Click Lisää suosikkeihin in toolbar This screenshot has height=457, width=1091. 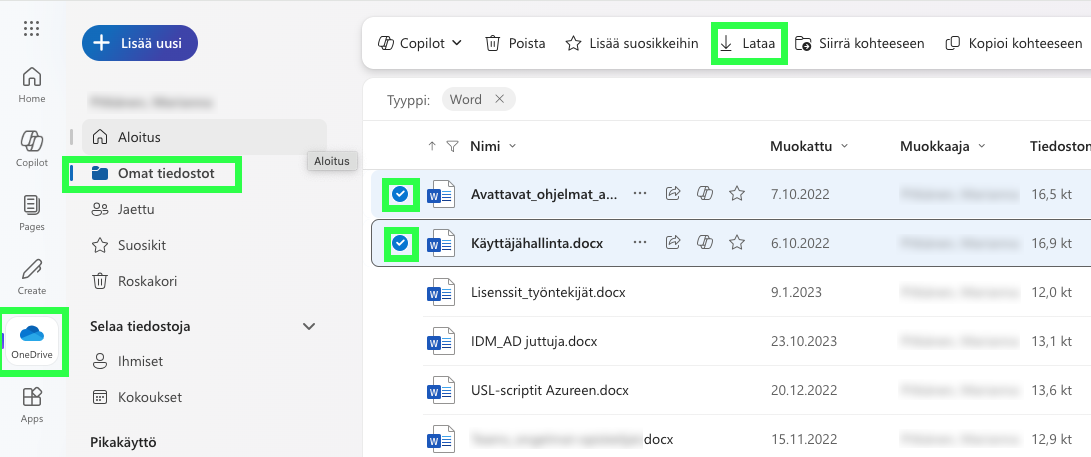[631, 43]
